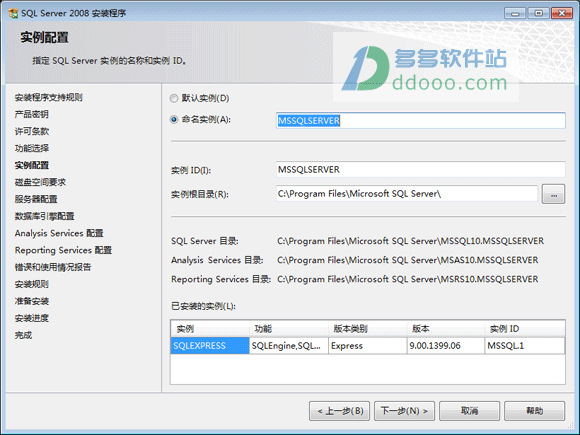
Task: Click the 帮助 button
Action: pyautogui.click(x=535, y=411)
